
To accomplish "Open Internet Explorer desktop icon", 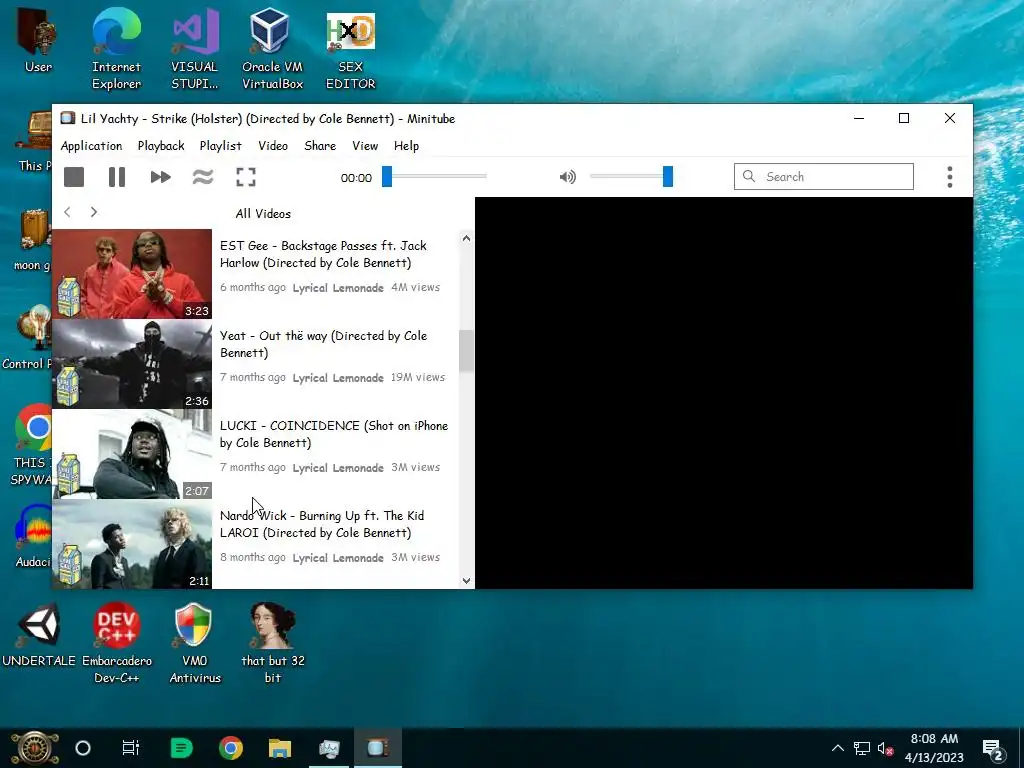I will click(x=116, y=49).
